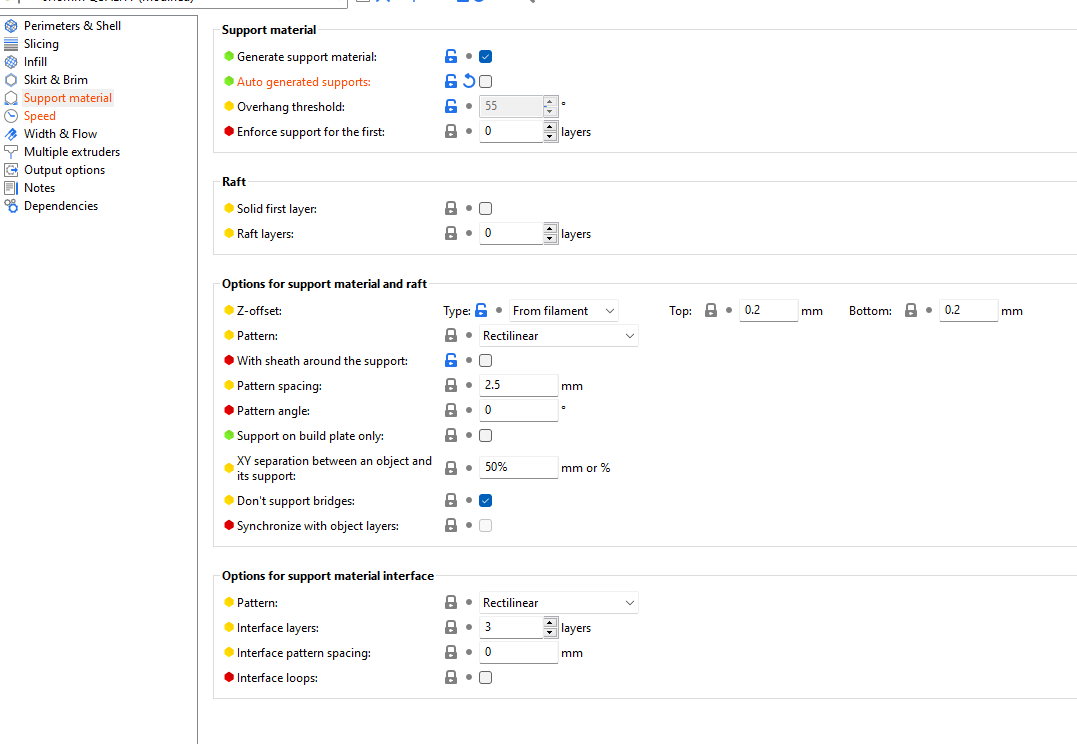Click the Pattern angle input field
Image resolution: width=1077 pixels, height=744 pixels.
coord(519,410)
